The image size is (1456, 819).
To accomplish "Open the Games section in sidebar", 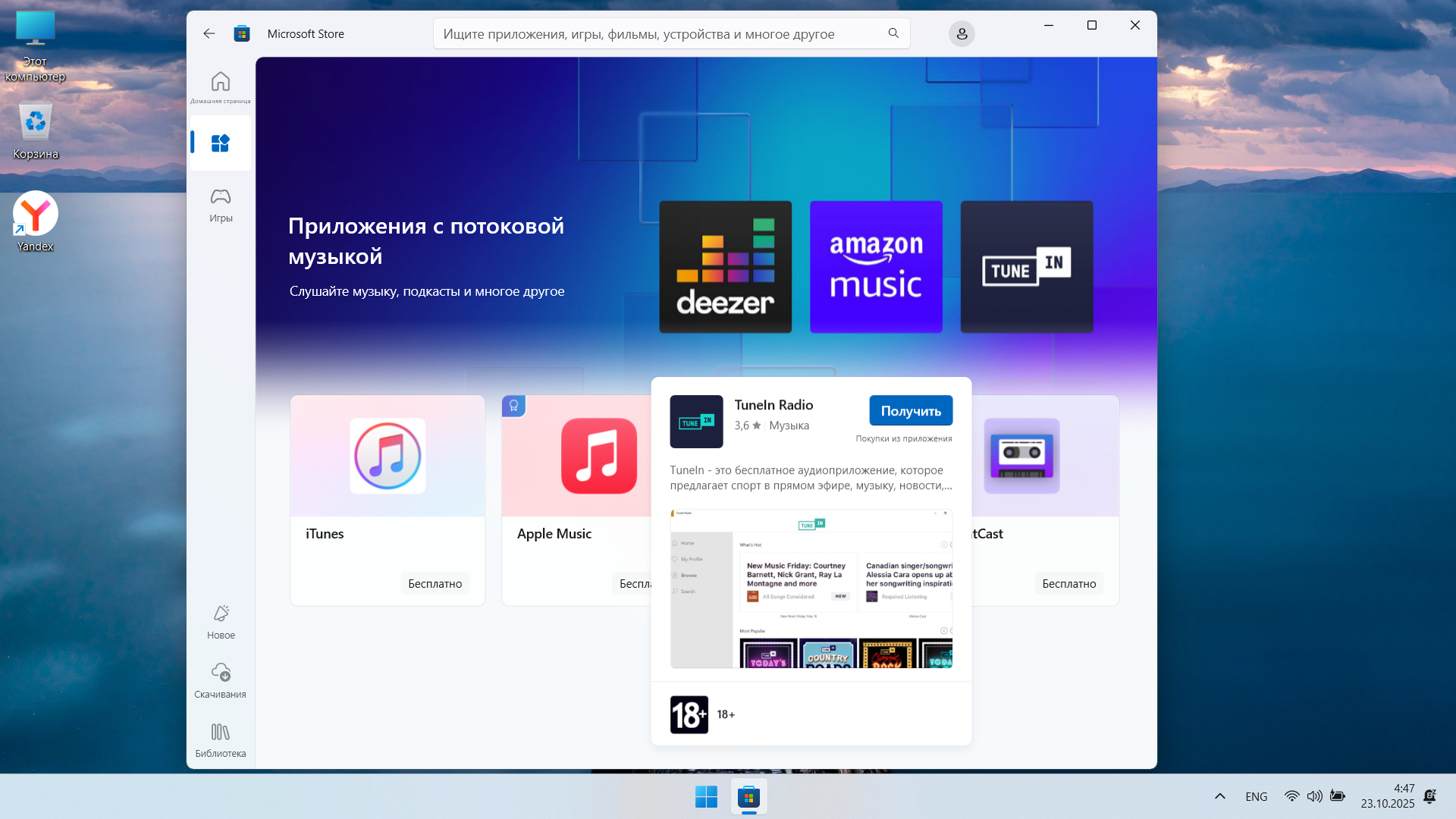I will (x=220, y=205).
